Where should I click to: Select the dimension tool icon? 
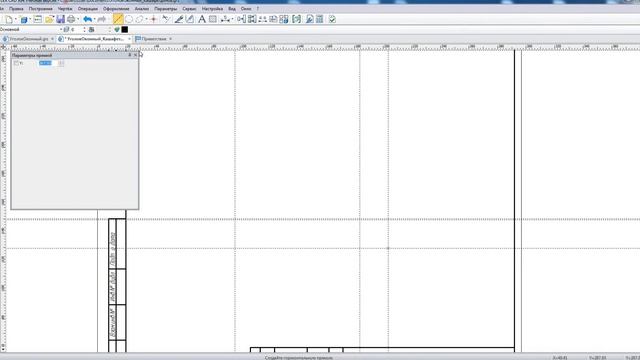[224, 19]
